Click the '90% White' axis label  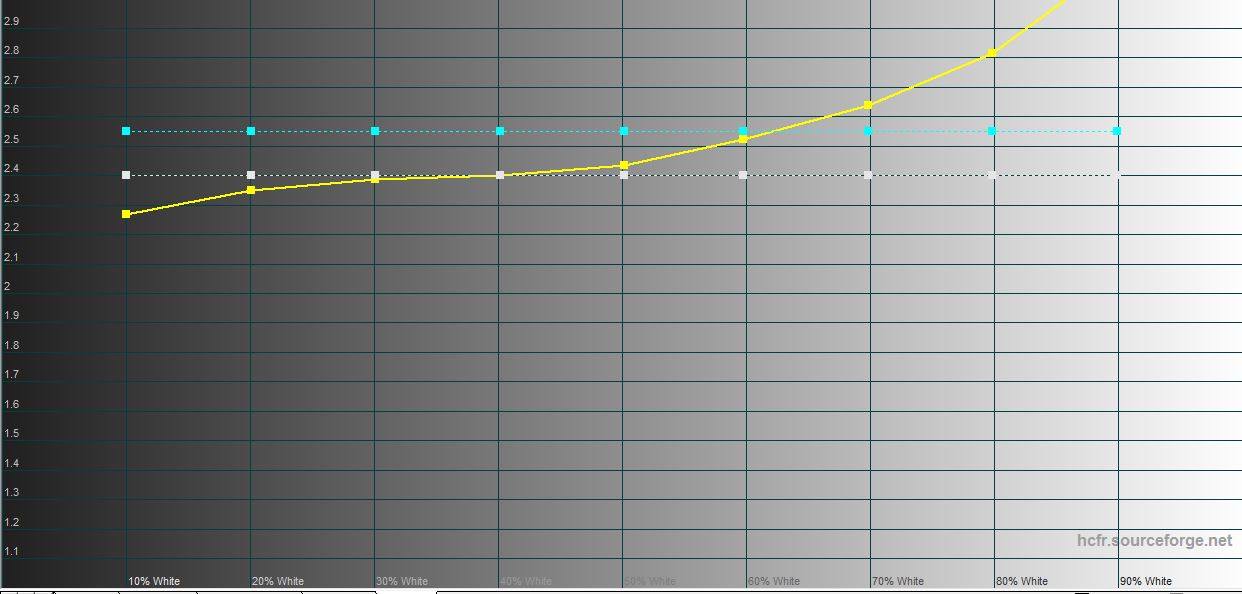click(1146, 581)
